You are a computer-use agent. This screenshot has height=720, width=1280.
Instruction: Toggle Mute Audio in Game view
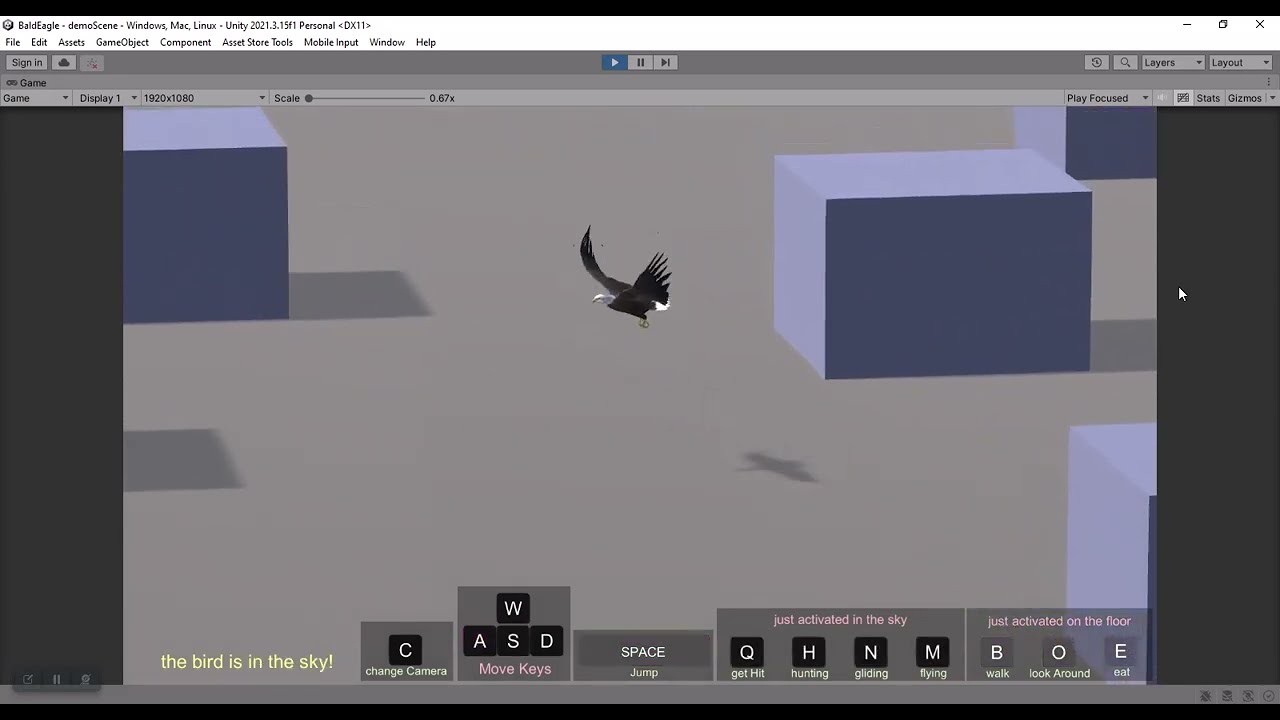click(x=1162, y=98)
